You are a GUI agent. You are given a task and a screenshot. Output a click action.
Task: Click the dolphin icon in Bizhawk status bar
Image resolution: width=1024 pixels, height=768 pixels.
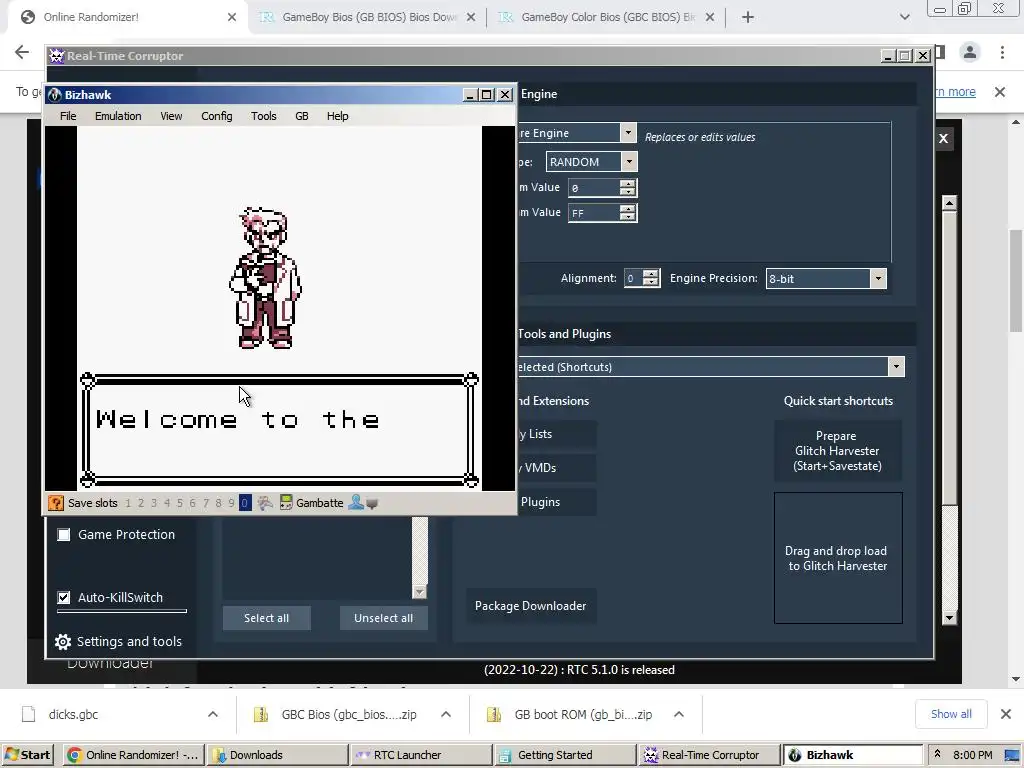coord(264,503)
